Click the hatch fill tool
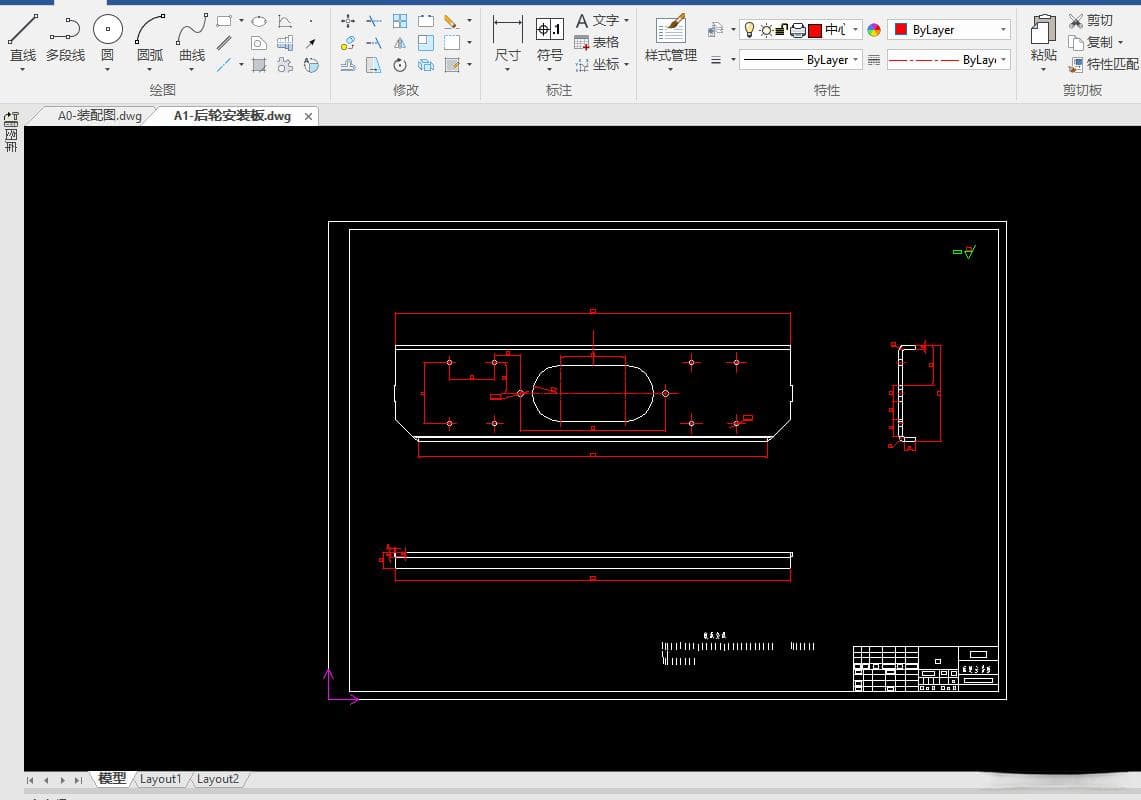 tap(259, 65)
